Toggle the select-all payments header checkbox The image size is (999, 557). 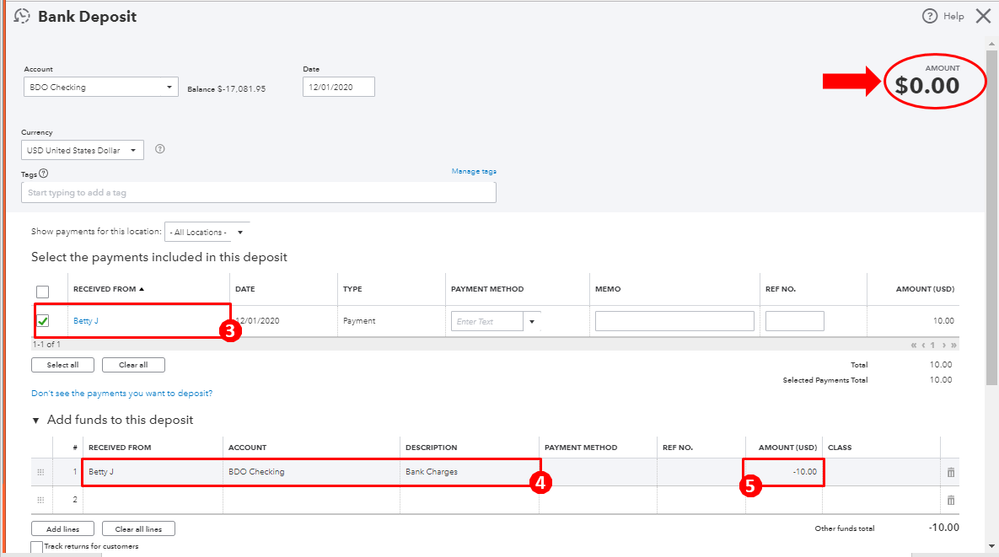43,291
